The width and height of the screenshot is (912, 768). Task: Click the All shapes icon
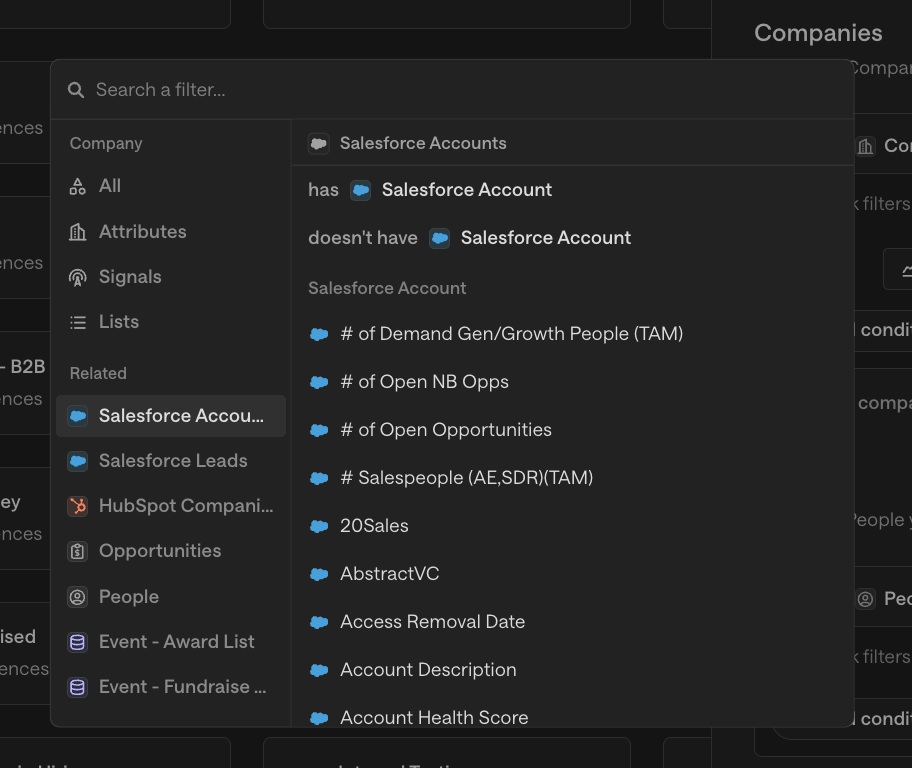77,186
